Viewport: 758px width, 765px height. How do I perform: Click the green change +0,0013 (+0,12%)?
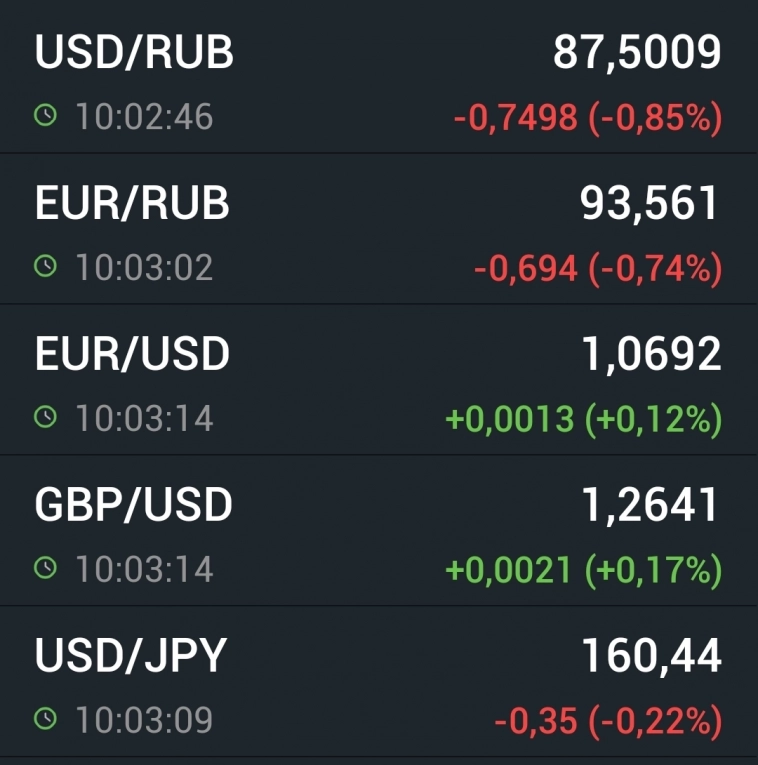(583, 419)
